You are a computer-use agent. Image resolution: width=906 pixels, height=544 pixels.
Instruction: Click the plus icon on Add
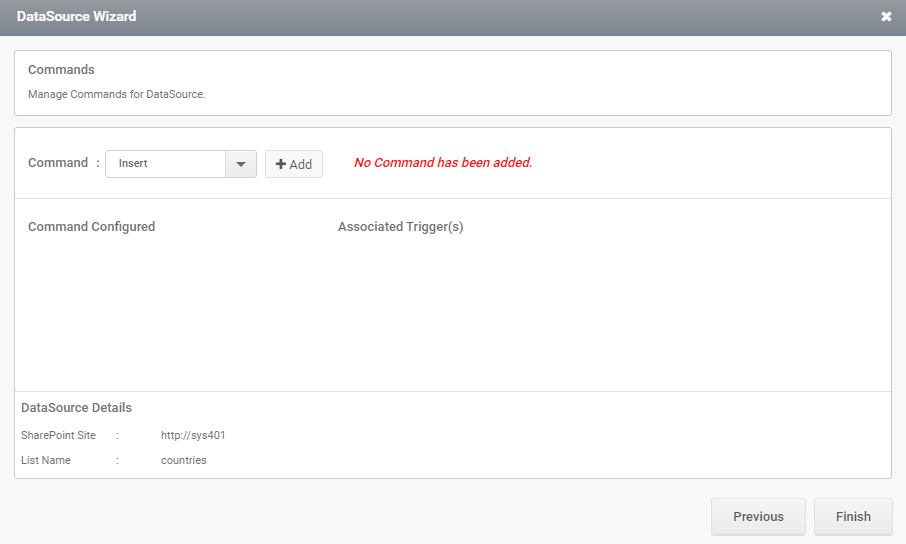click(281, 164)
